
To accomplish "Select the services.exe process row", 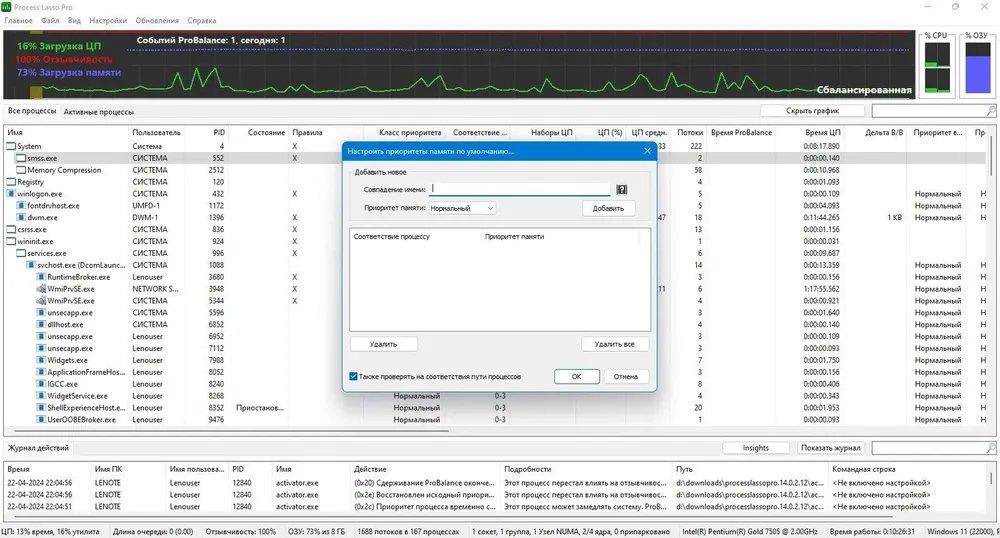I will tap(494, 253).
